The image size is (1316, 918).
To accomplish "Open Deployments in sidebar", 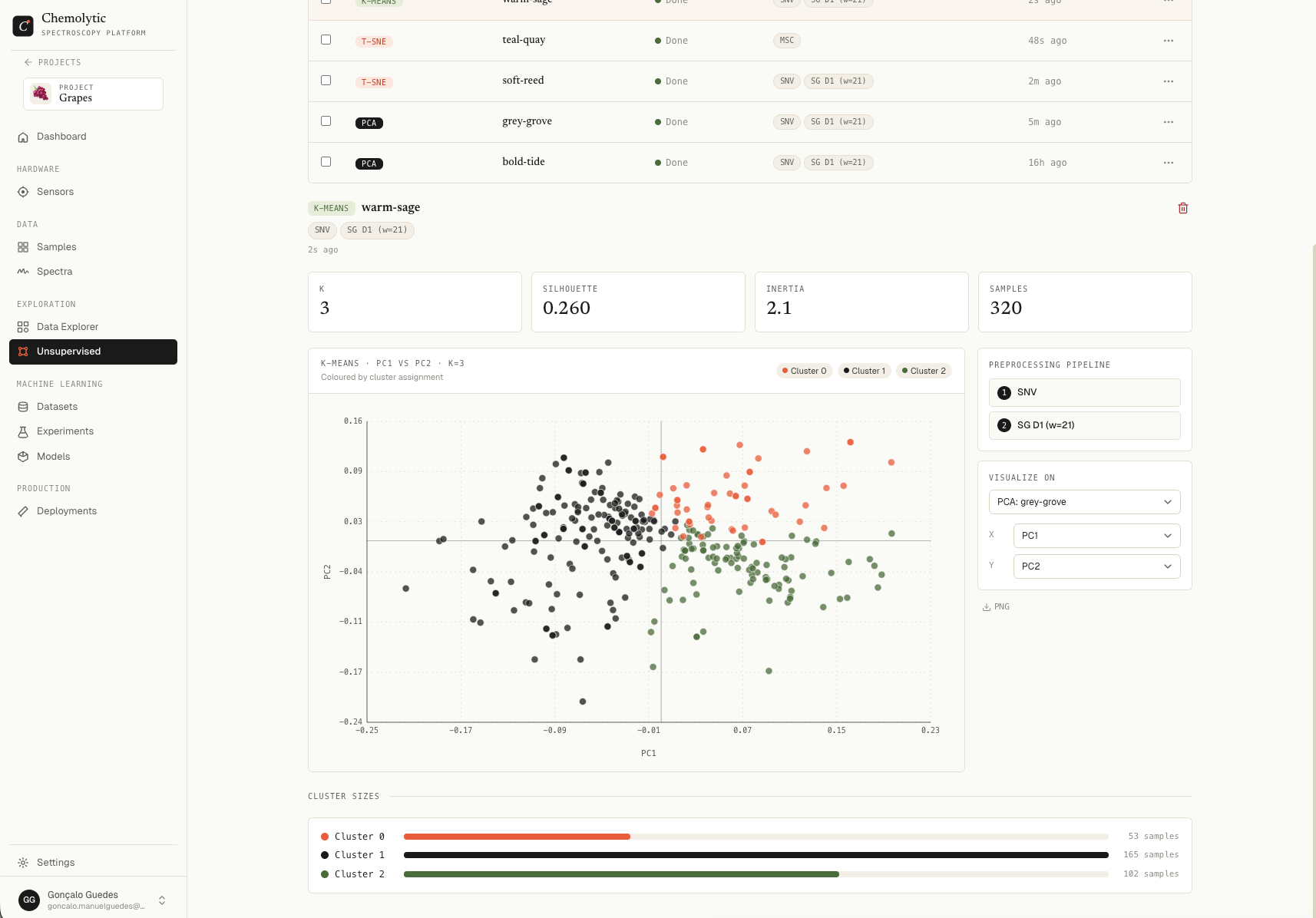I will click(x=93, y=511).
